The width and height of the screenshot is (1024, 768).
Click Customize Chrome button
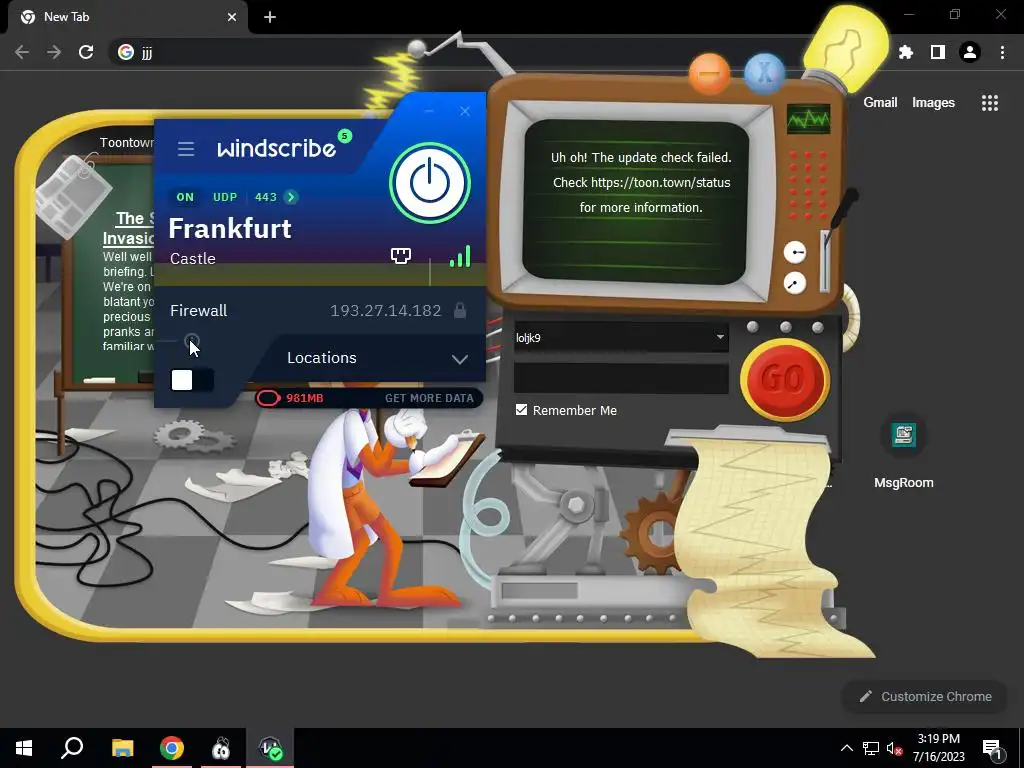coord(925,696)
